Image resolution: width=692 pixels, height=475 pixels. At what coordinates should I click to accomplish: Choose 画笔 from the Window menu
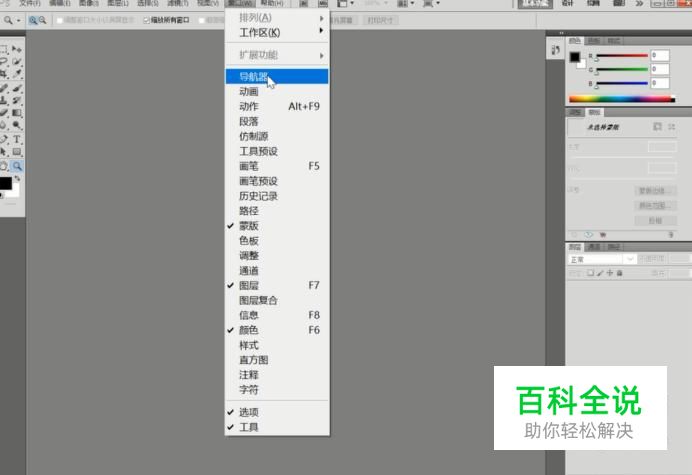tap(277, 166)
